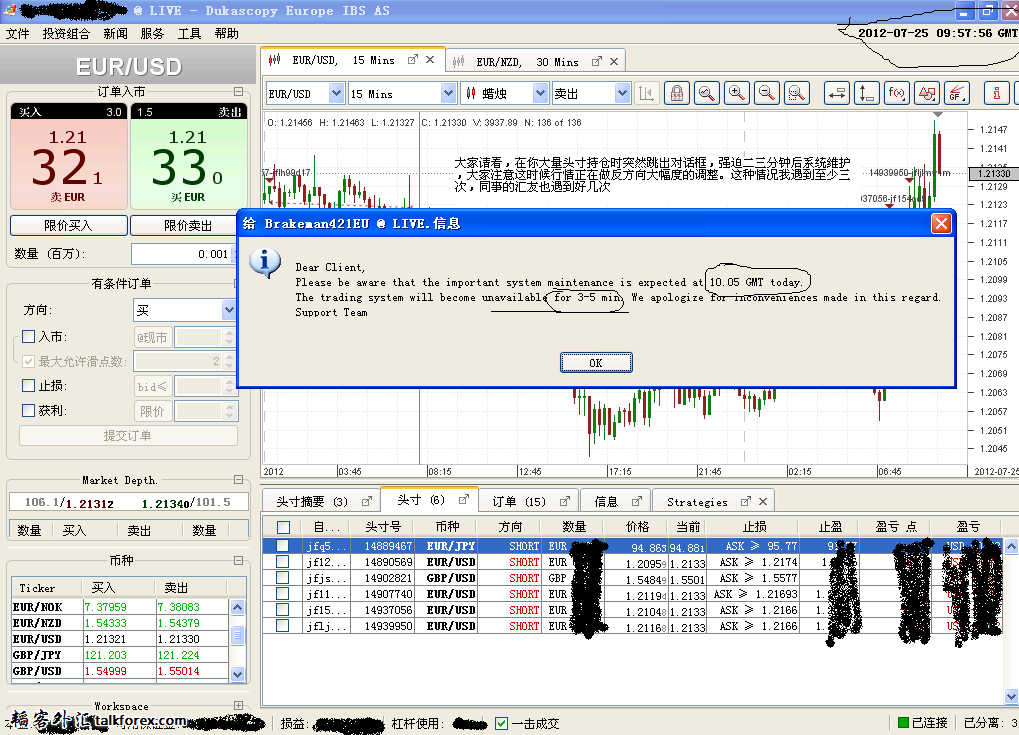Toggle the 一击成交 checkbox
The width and height of the screenshot is (1019, 735).
tap(501, 723)
